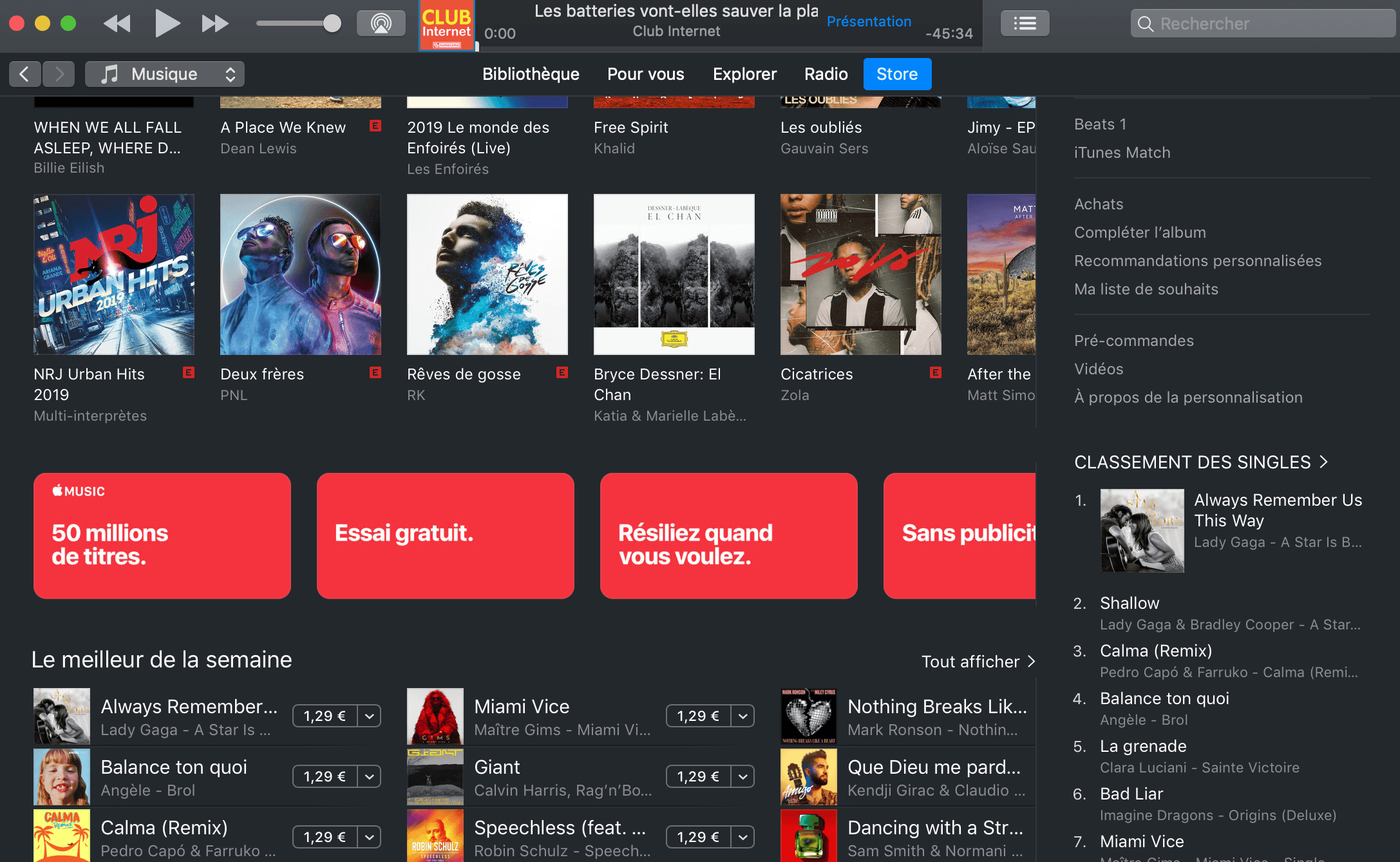The height and width of the screenshot is (862, 1400).
Task: Adjust the volume slider knob
Action: pyautogui.click(x=332, y=24)
